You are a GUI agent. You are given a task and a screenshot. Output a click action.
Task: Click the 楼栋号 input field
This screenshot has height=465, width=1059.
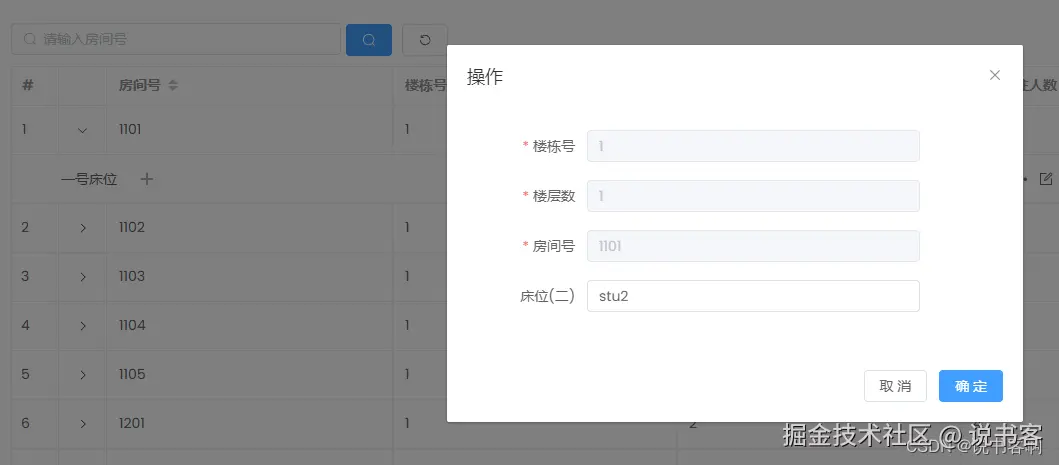(x=752, y=146)
